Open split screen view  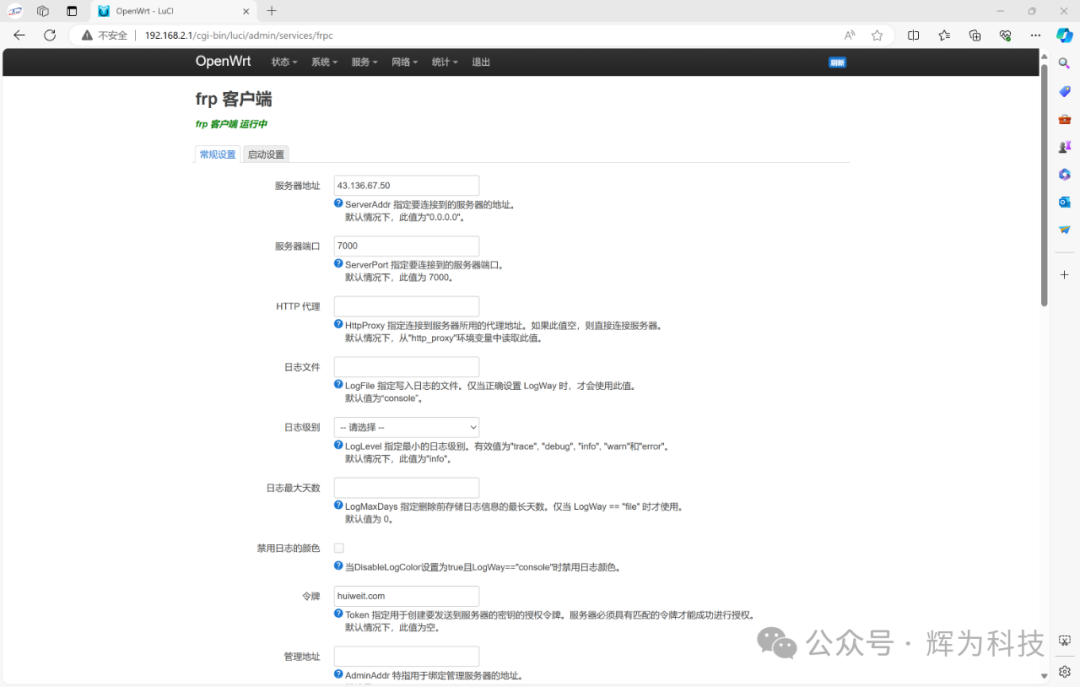coord(913,35)
